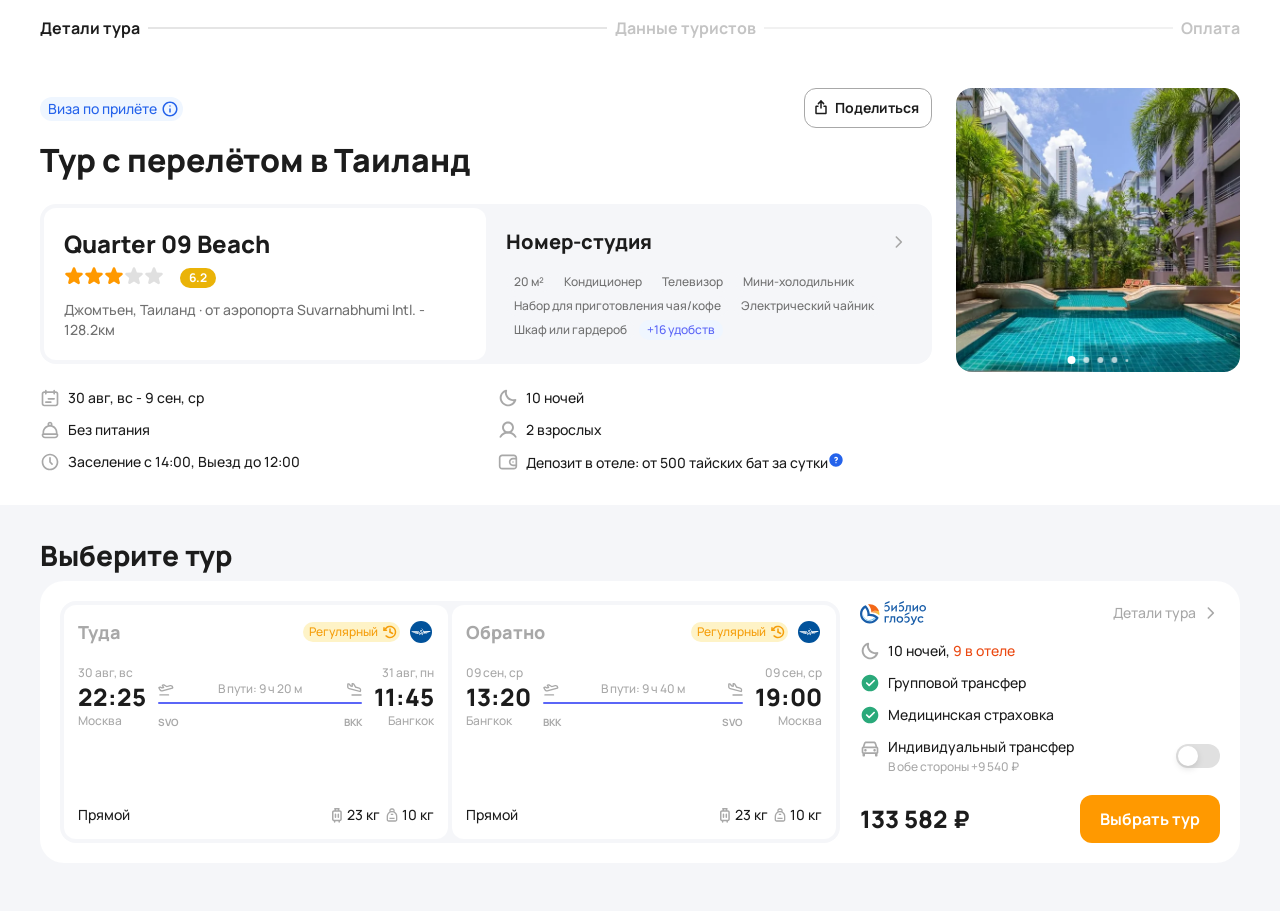
Task: Go to Оплата step
Action: click(1210, 28)
